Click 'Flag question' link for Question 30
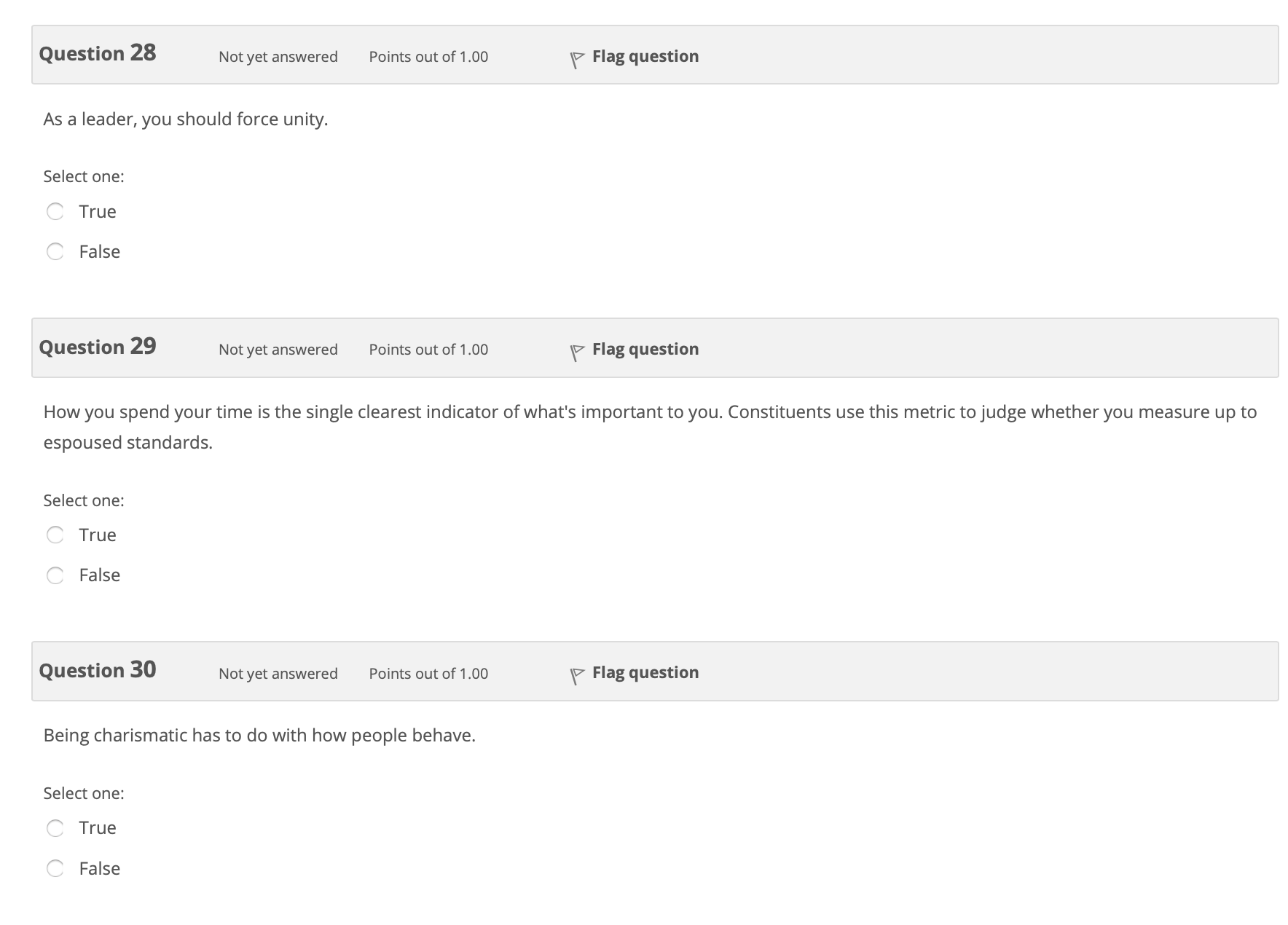 pos(645,672)
